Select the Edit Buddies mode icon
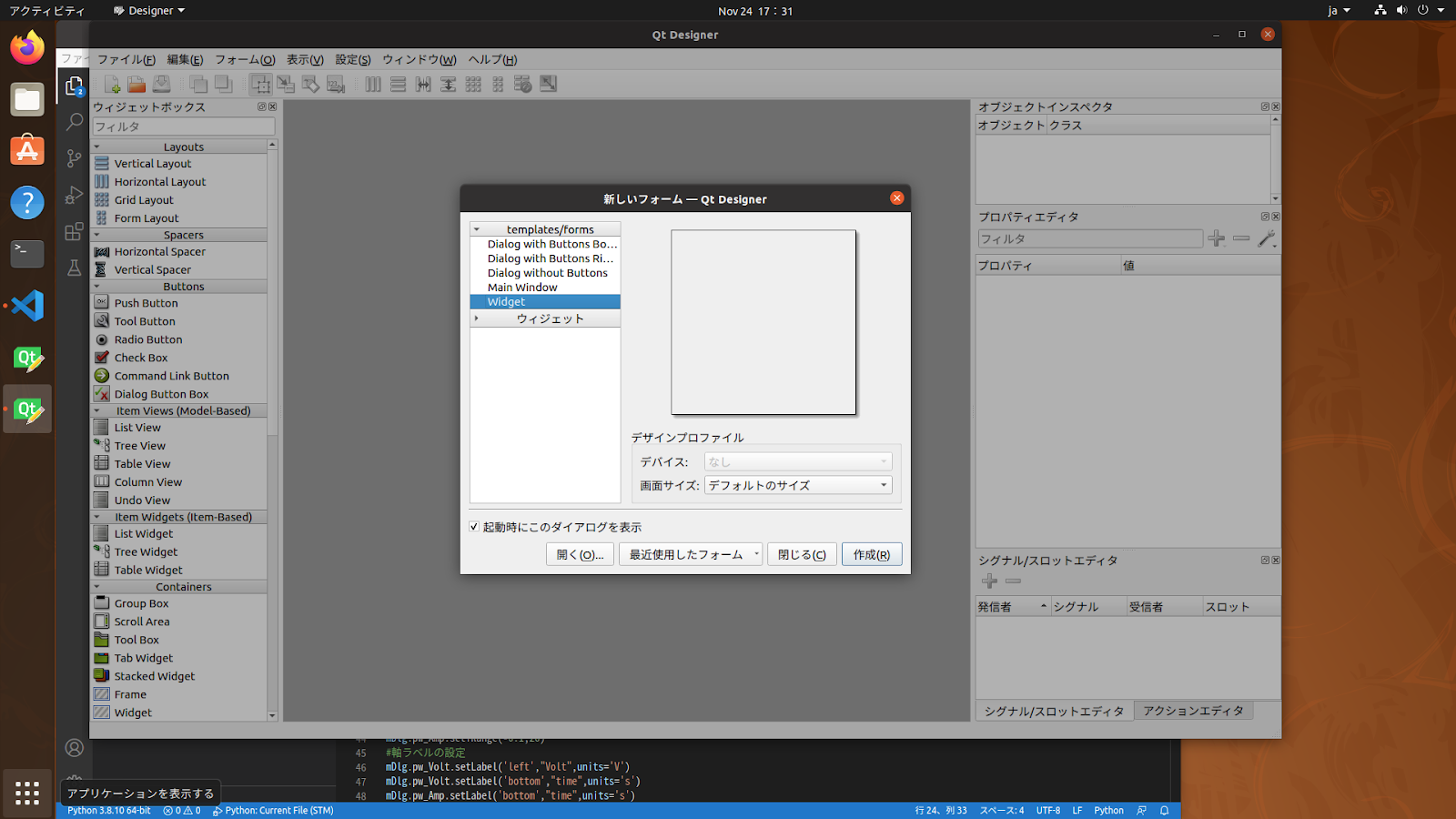Image resolution: width=1456 pixels, height=819 pixels. coord(310,85)
